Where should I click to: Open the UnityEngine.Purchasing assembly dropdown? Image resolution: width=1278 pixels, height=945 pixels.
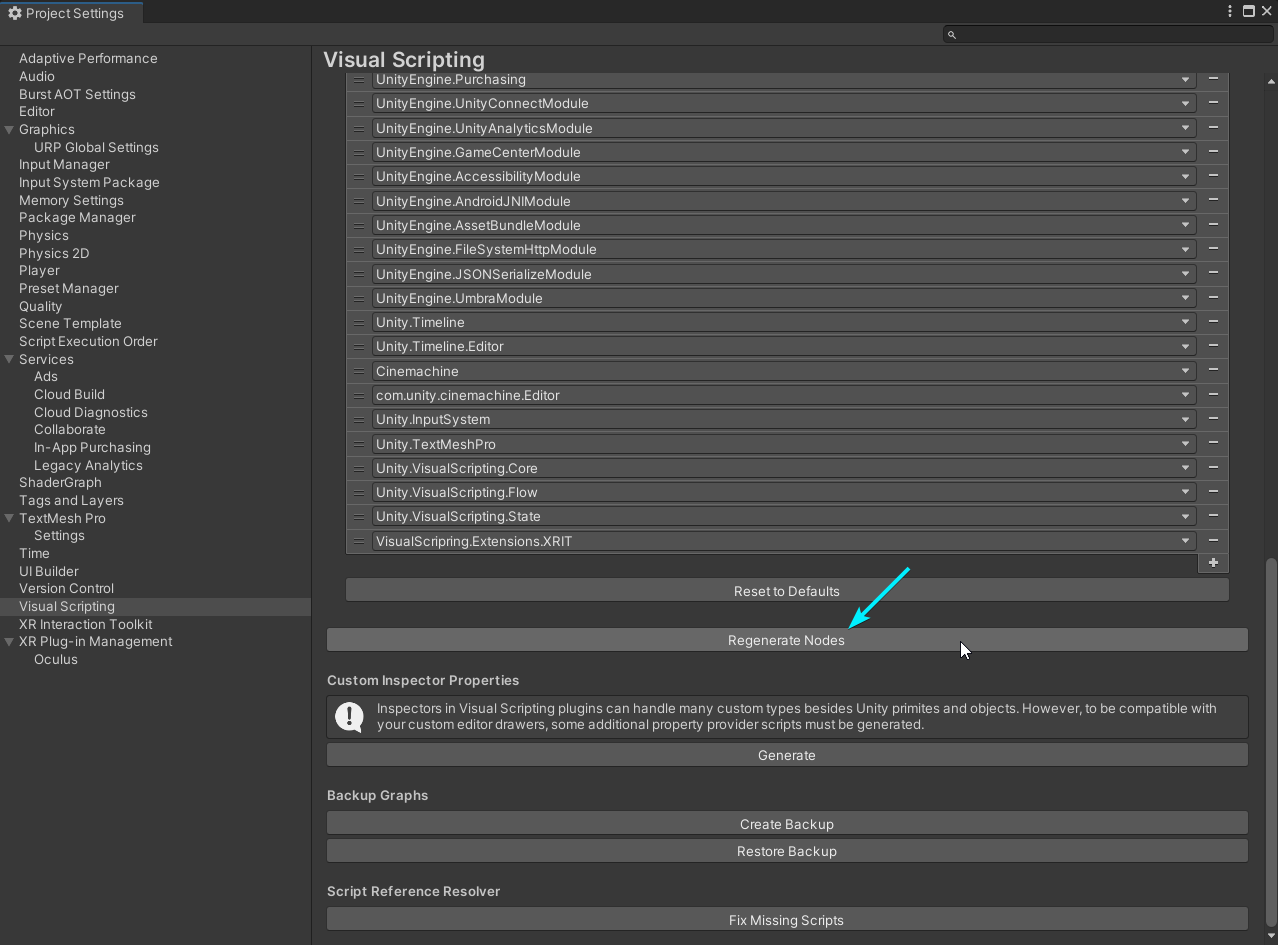pyautogui.click(x=785, y=79)
